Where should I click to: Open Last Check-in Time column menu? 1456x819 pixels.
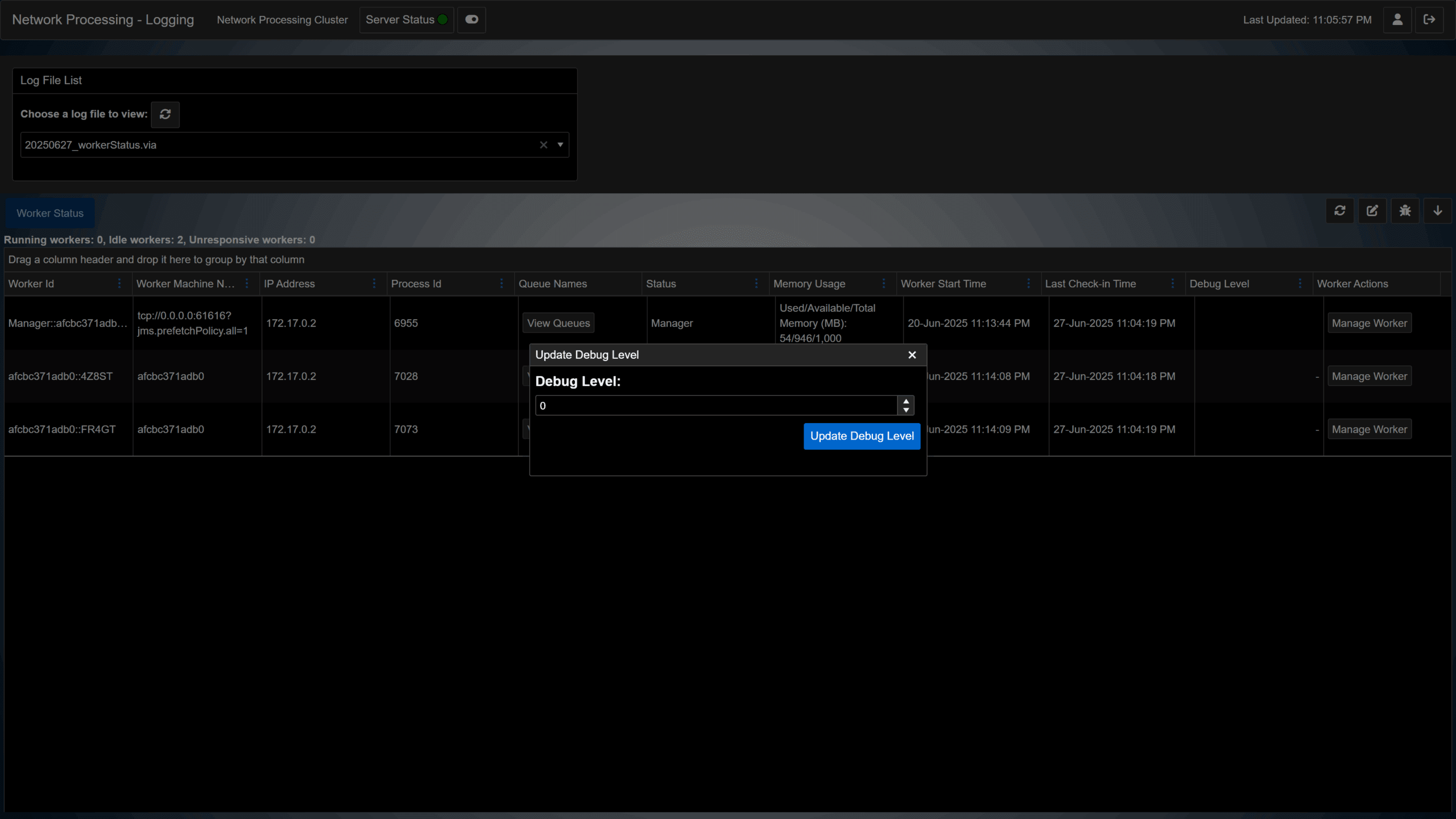click(x=1173, y=283)
